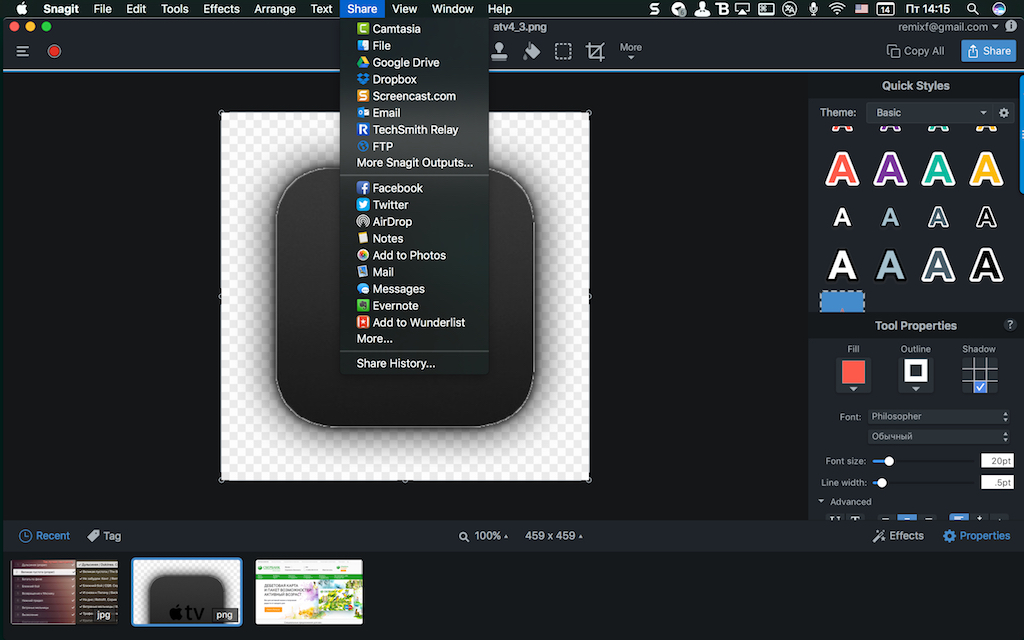Adjust the Font size slider
This screenshot has height=640, width=1024.
click(x=889, y=461)
